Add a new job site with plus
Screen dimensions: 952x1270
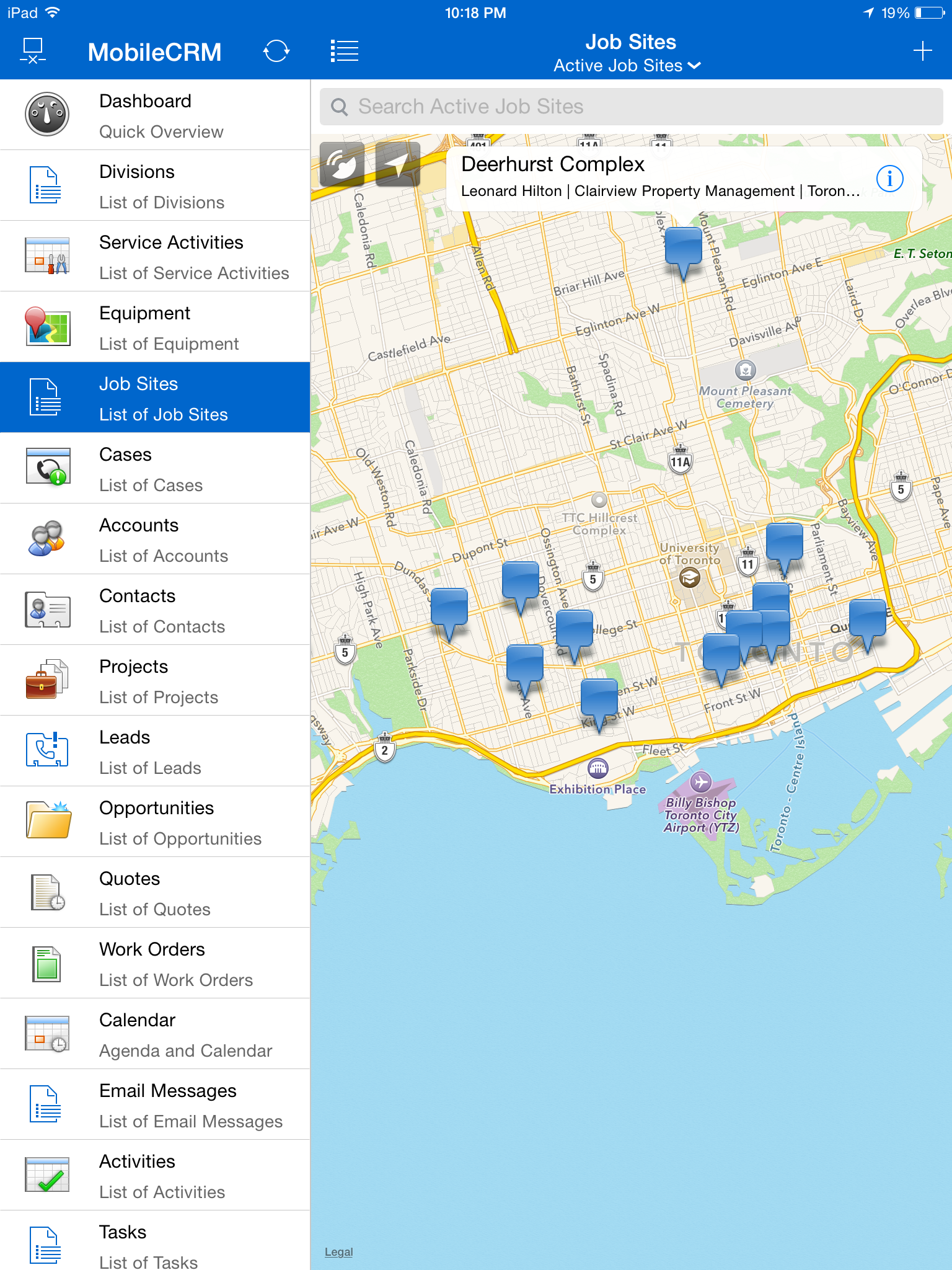coord(922,51)
